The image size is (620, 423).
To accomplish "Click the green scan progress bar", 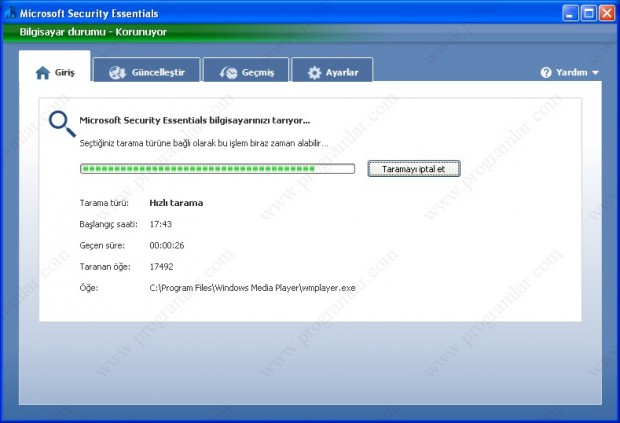I will pos(217,169).
